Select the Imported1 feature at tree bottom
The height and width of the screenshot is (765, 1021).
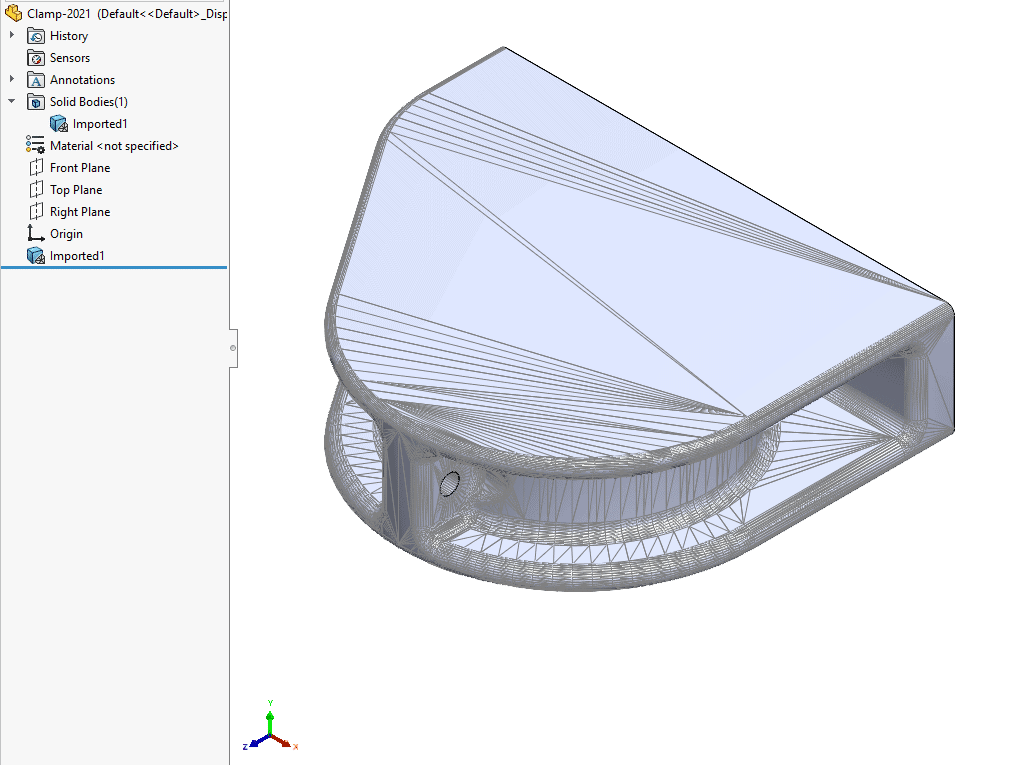(x=80, y=255)
